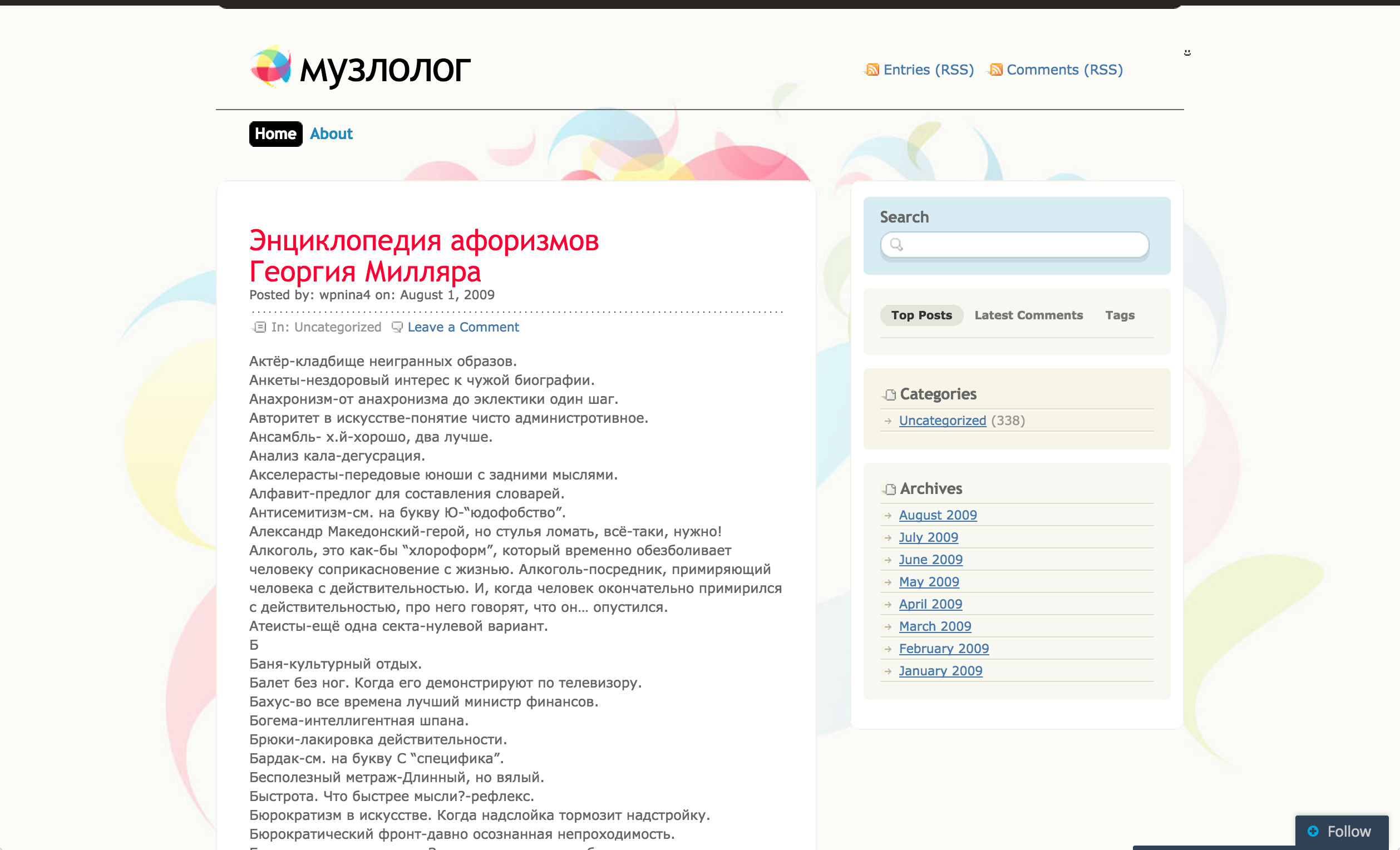Click the small smiley face icon
The width and height of the screenshot is (1400, 850).
tap(1187, 53)
